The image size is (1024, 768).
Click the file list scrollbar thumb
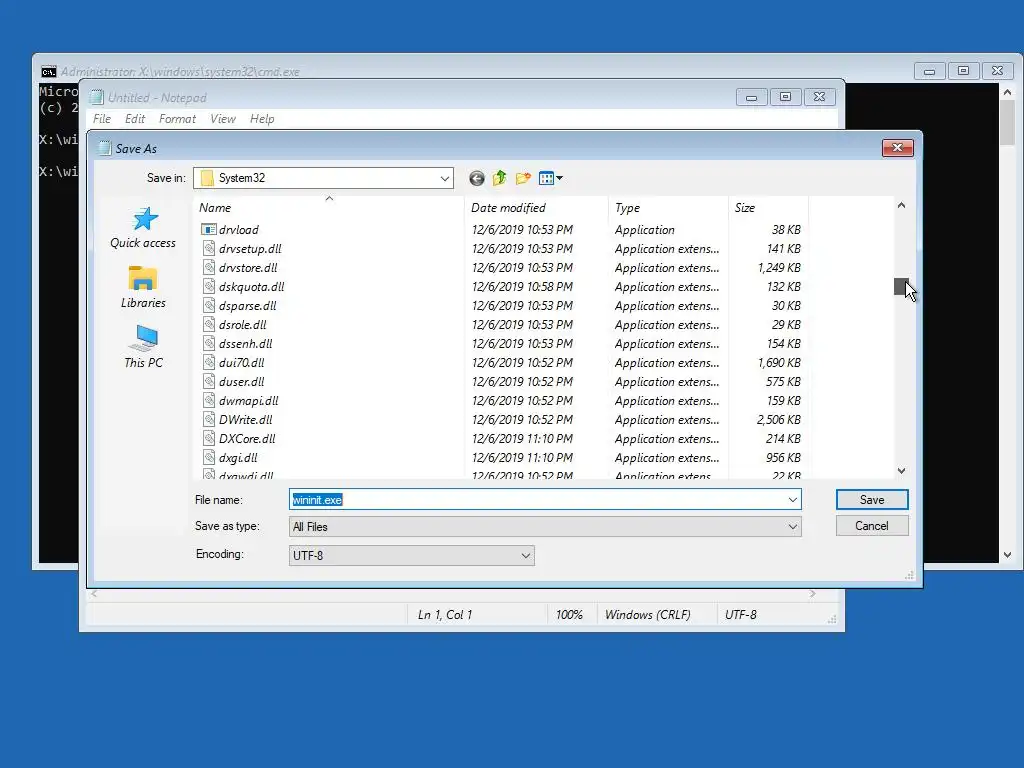tap(901, 286)
